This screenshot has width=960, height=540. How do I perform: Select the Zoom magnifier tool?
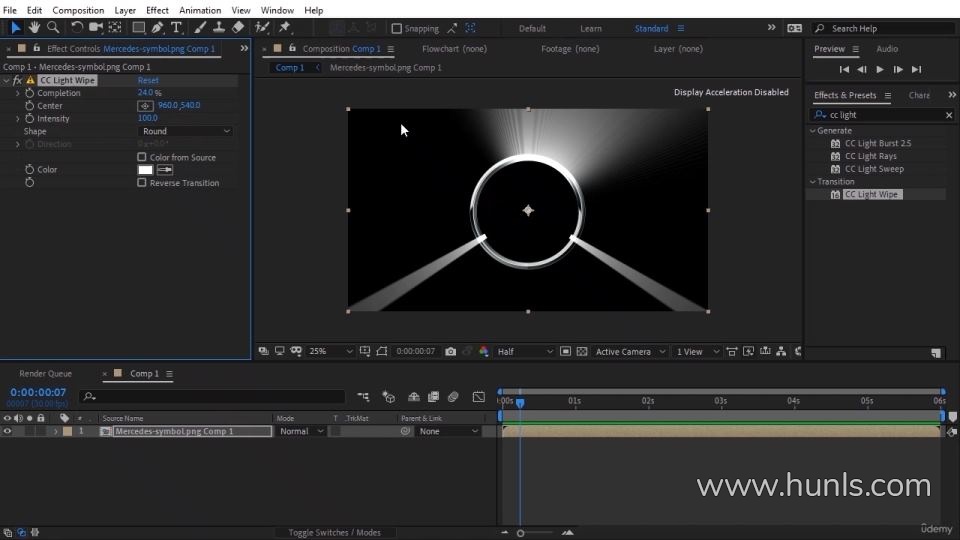(x=53, y=28)
